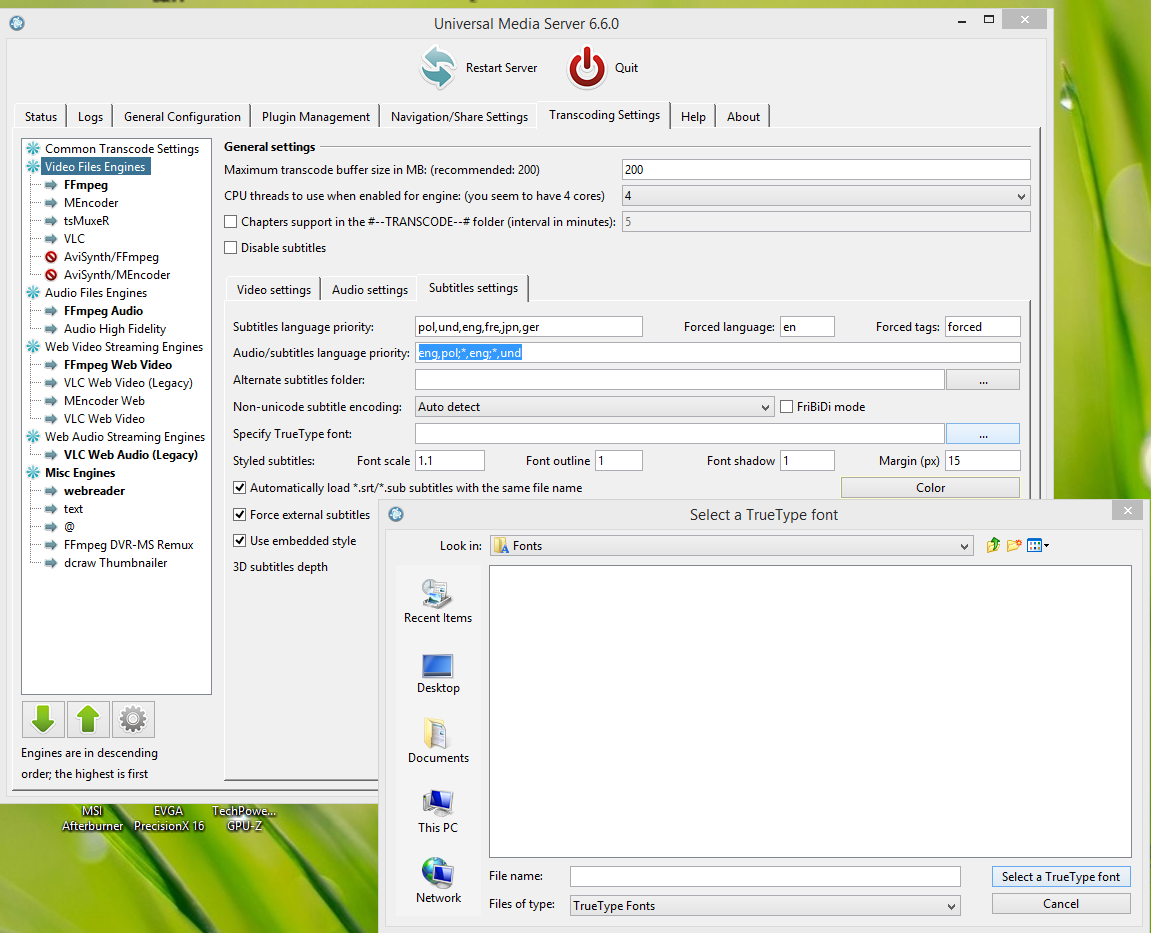Switch to Audio settings sub-tab
Screen dimensions: 1151x933
[370, 289]
